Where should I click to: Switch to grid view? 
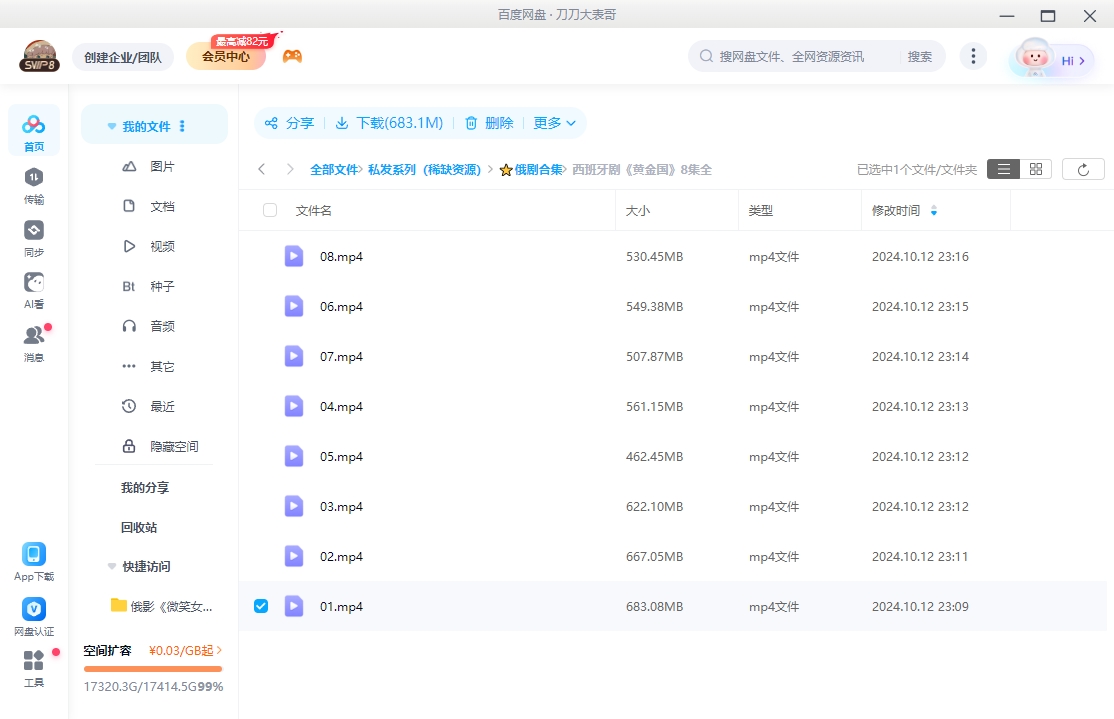pyautogui.click(x=1036, y=169)
